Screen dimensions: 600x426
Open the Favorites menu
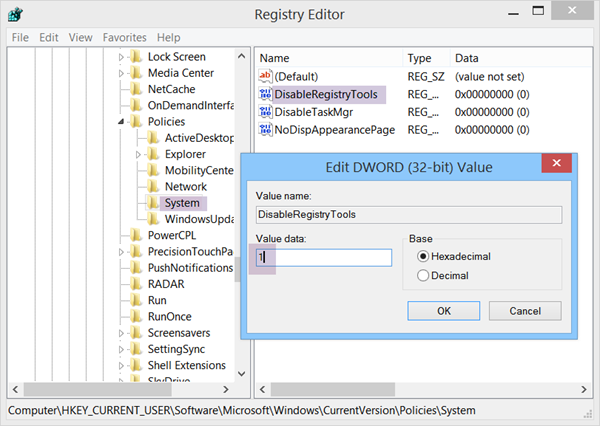124,37
